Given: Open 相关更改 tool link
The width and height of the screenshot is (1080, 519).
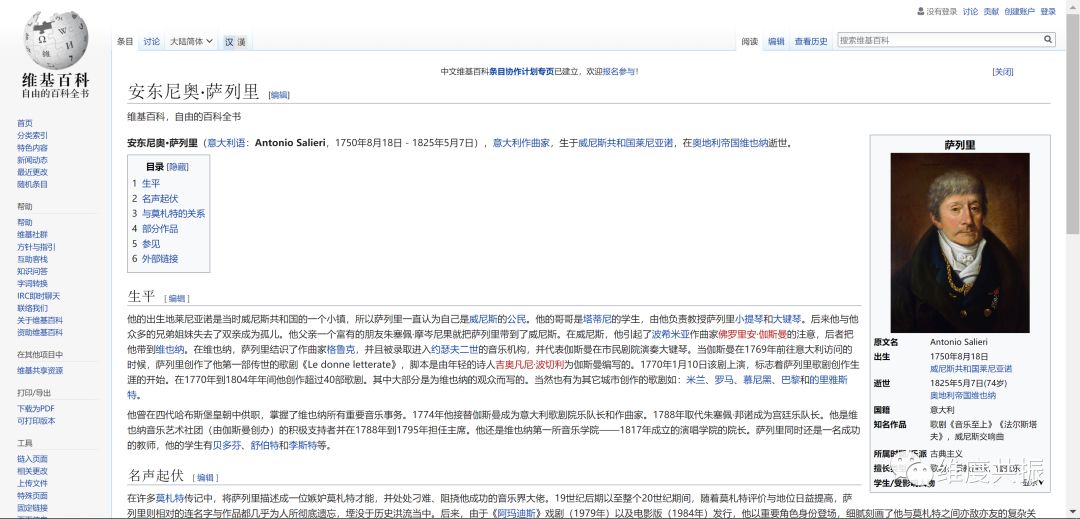Looking at the screenshot, I should point(32,471).
